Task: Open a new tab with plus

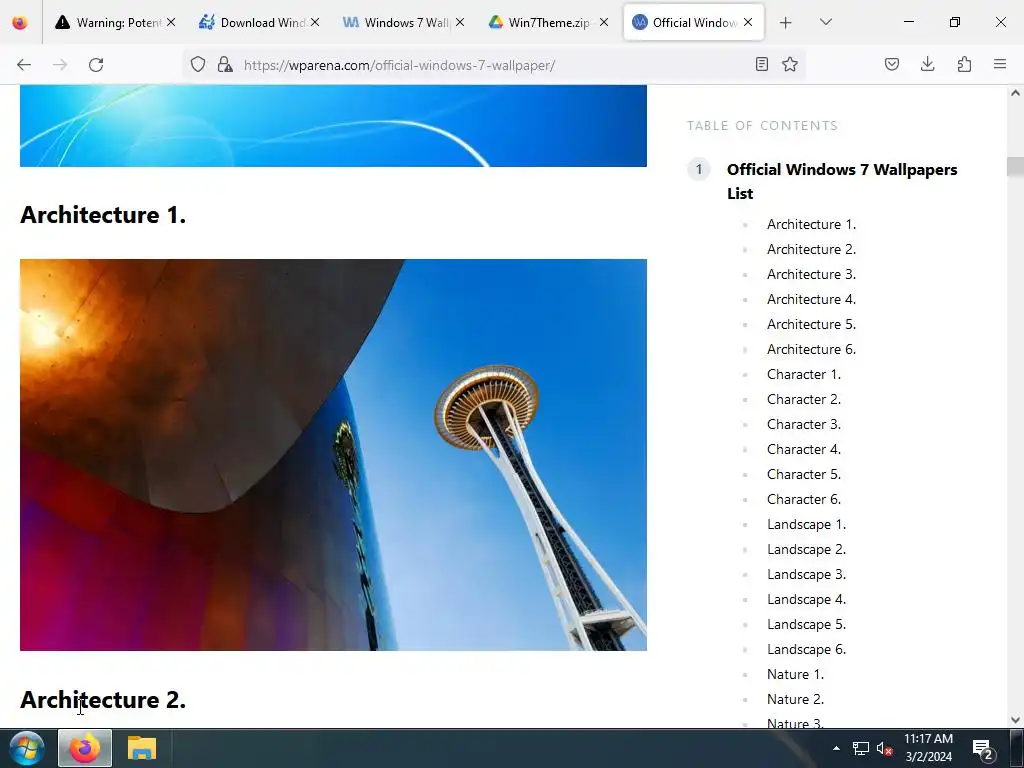Action: pos(786,23)
